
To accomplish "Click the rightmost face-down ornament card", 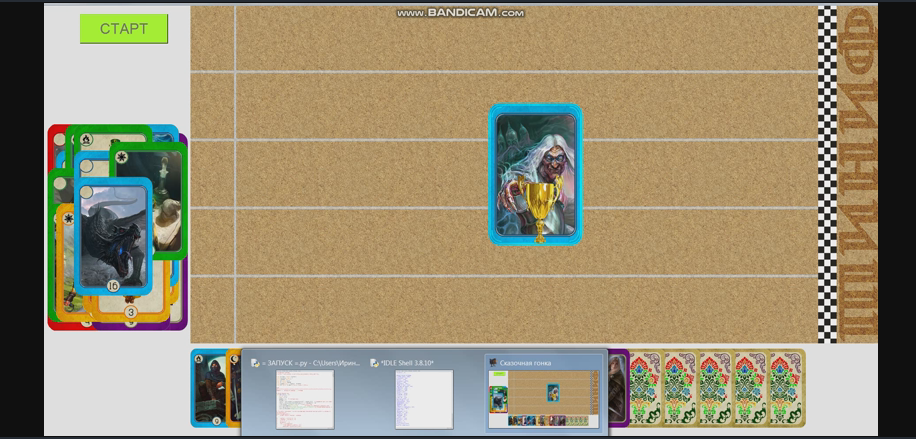I will 787,388.
